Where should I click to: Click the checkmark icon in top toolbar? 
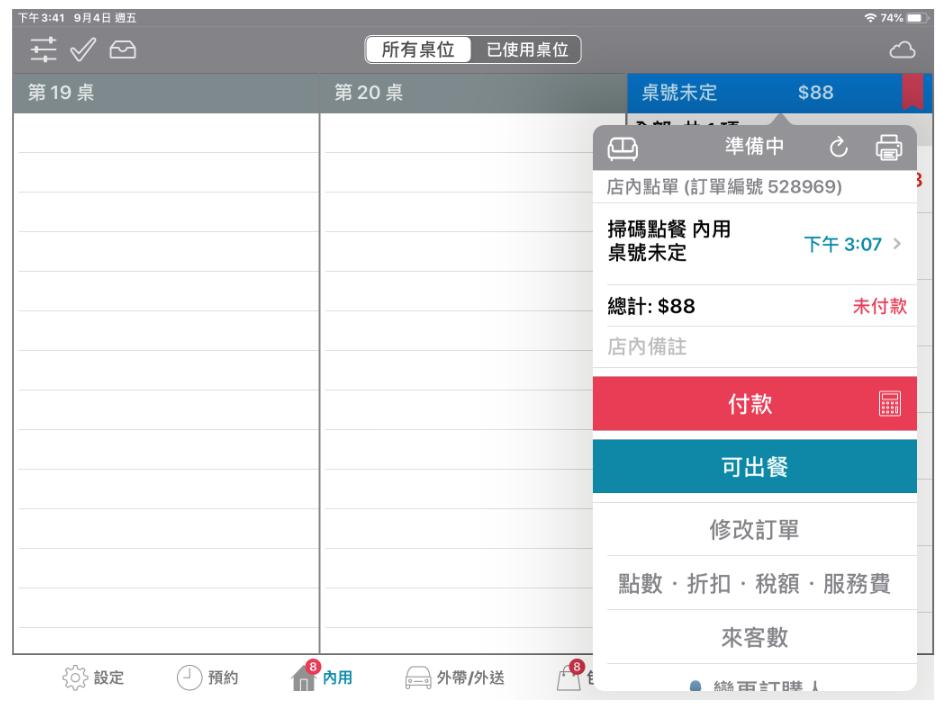pyautogui.click(x=83, y=49)
